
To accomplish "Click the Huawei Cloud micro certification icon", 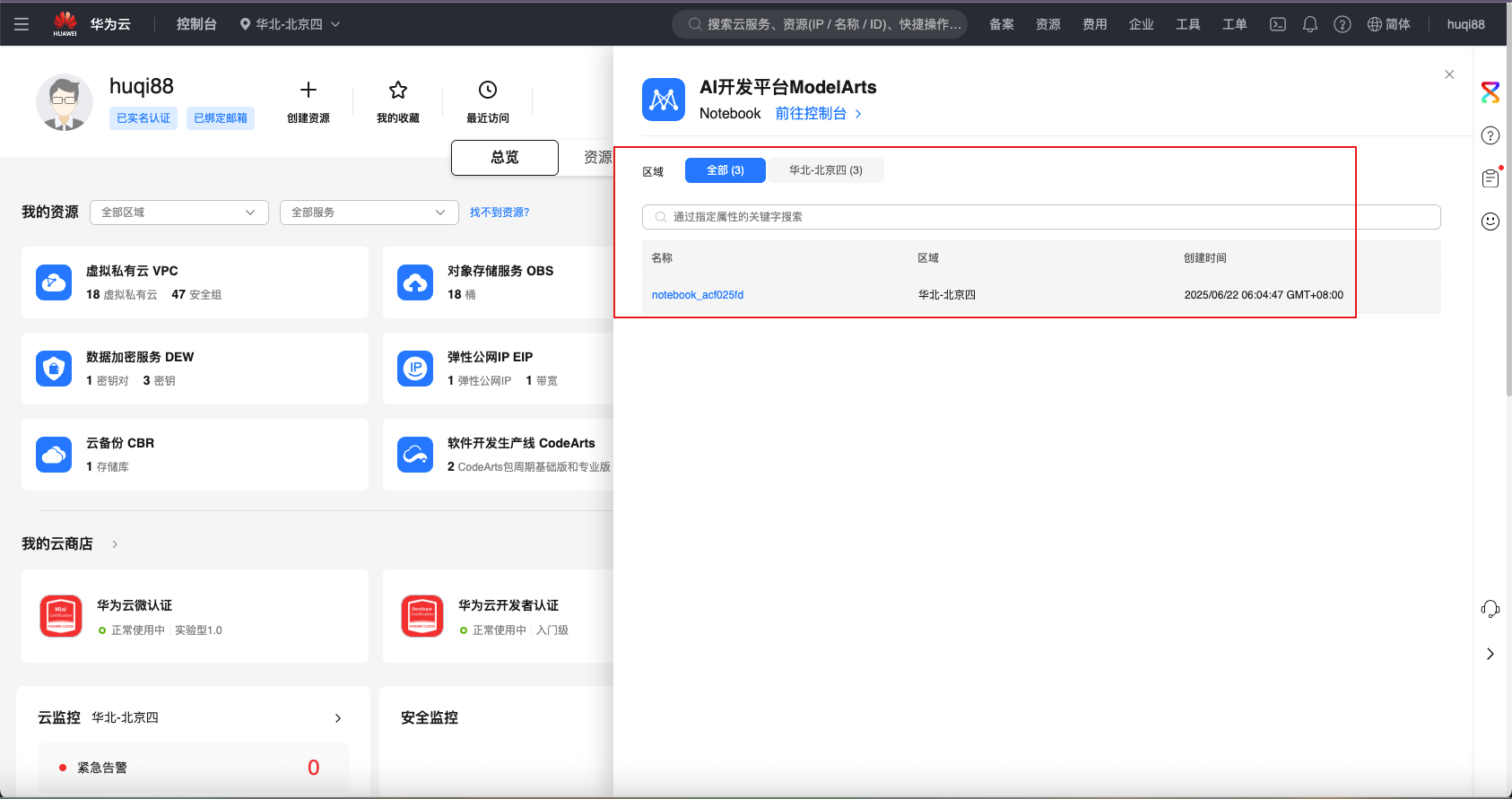I will 61,616.
